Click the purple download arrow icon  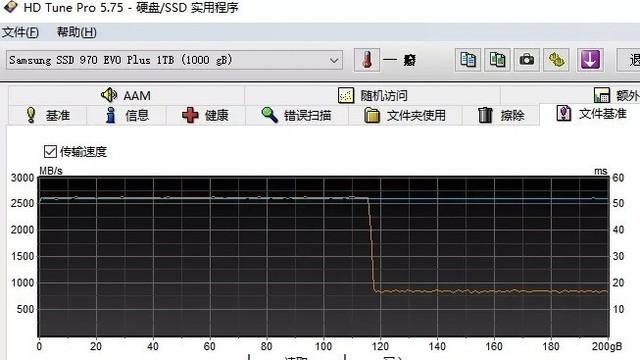point(590,60)
